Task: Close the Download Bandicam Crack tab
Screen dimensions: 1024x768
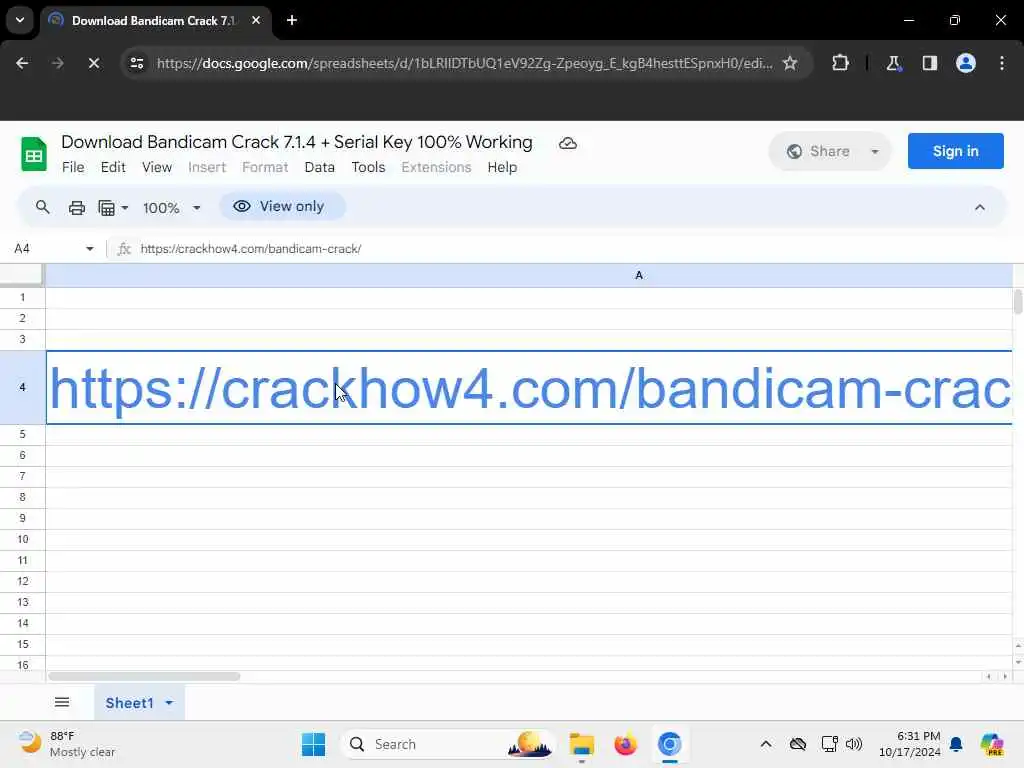Action: (256, 20)
